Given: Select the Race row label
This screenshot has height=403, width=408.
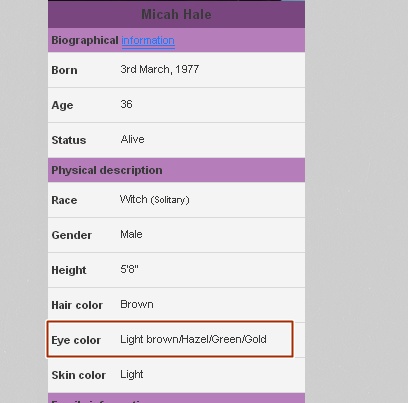Looking at the screenshot, I should pos(64,200).
